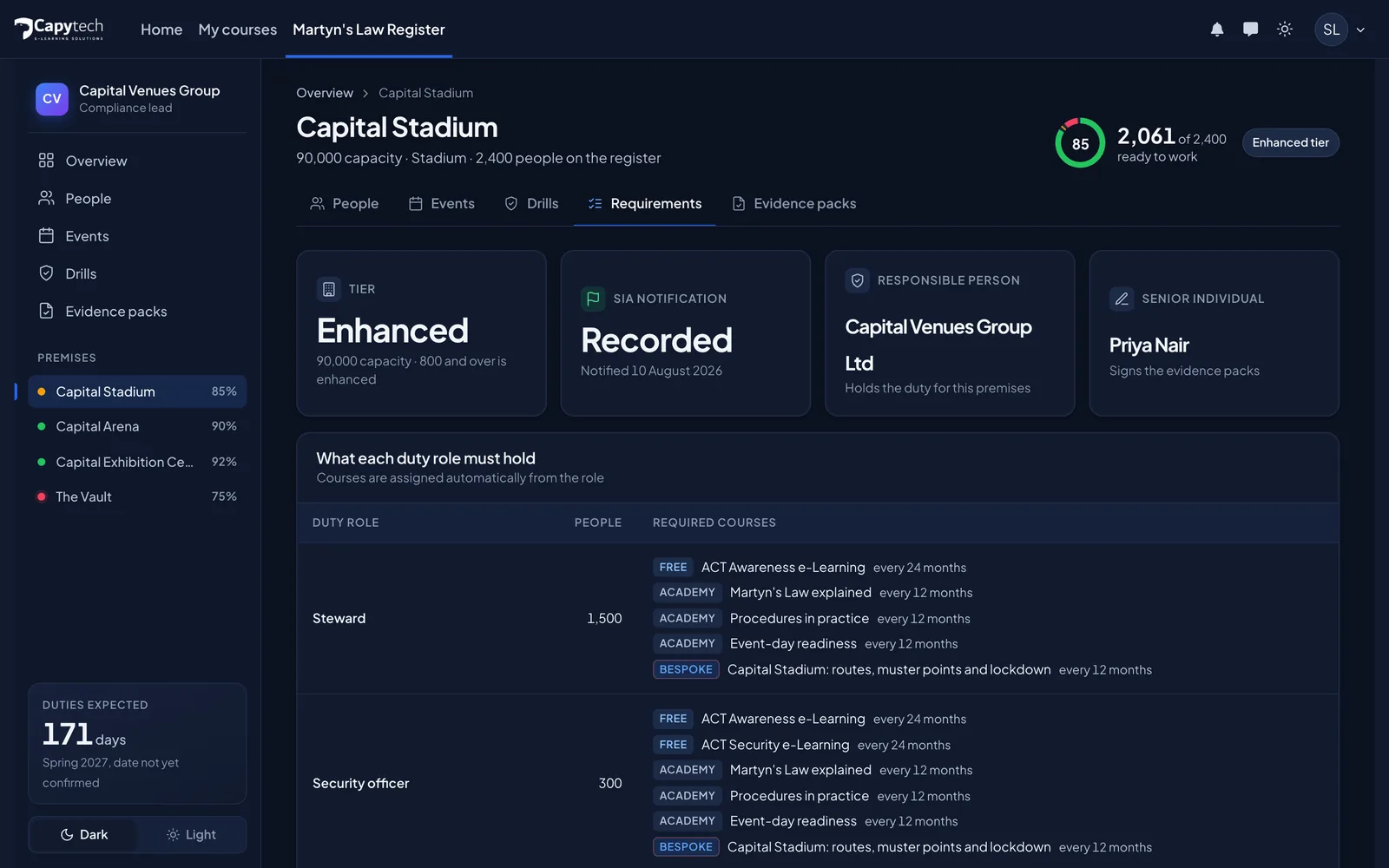Open the messages chat icon
Viewport: 1389px width, 868px height.
(x=1250, y=30)
